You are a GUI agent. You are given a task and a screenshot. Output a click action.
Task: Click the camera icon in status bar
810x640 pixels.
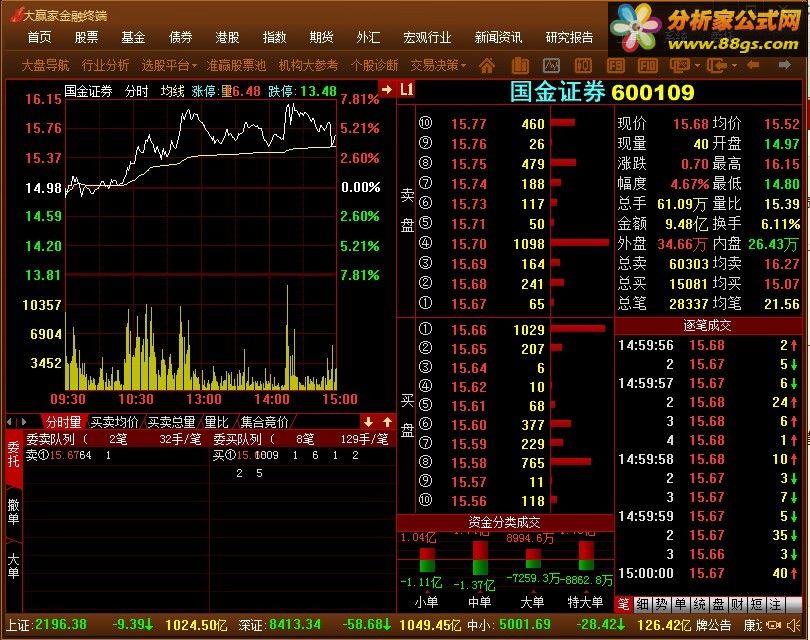tap(774, 625)
